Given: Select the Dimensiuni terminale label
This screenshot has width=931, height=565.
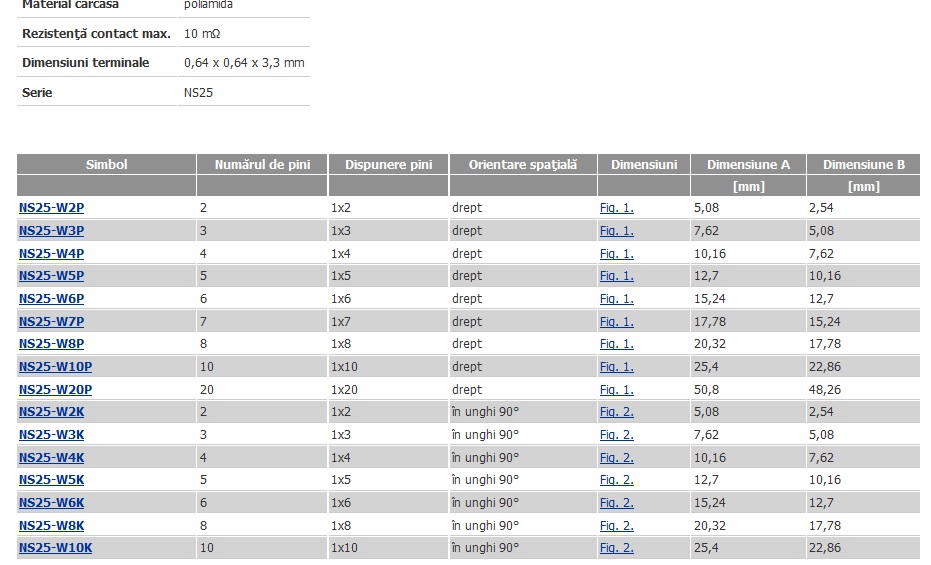Looking at the screenshot, I should (86, 63).
